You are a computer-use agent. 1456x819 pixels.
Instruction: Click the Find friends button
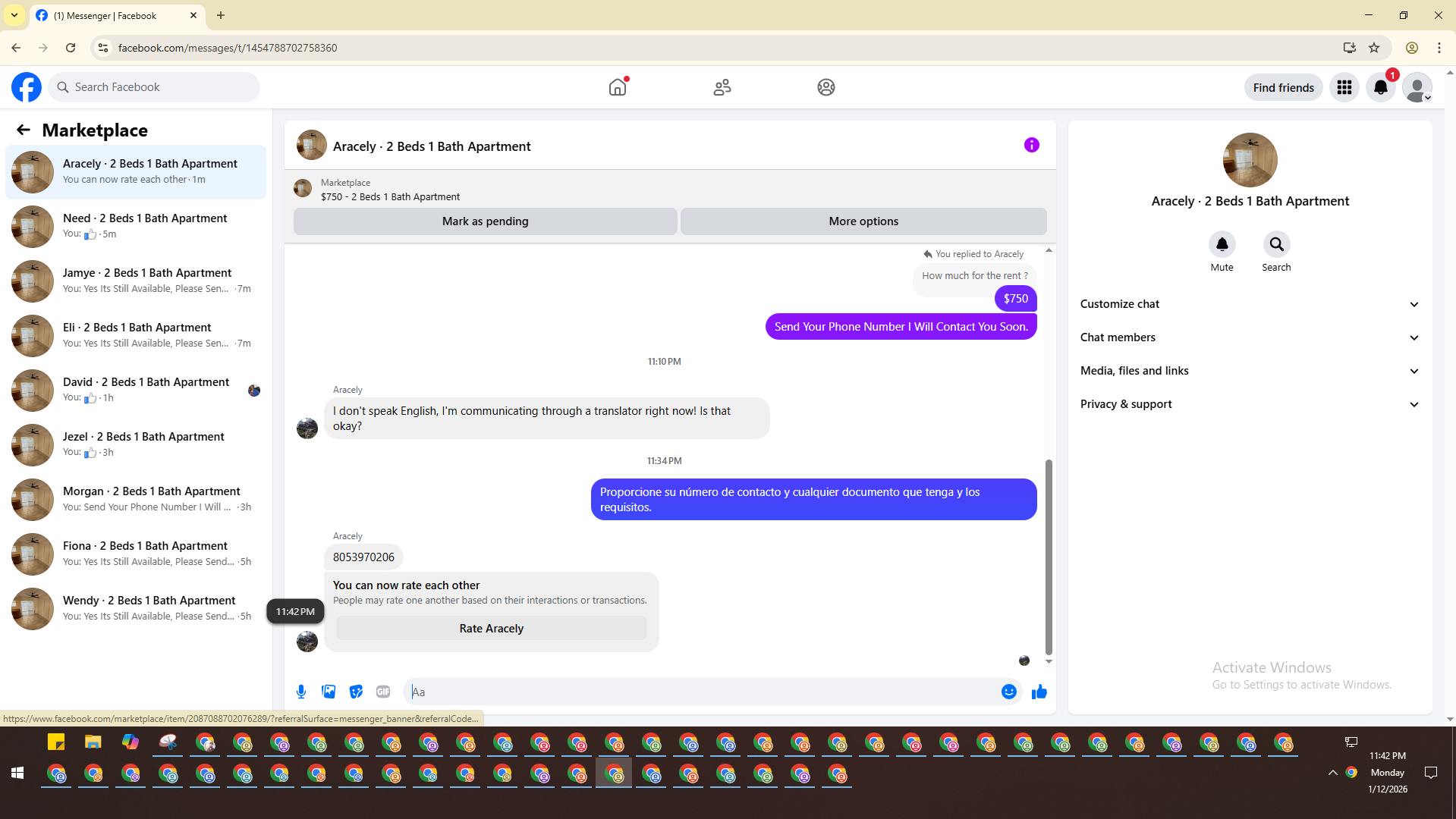tap(1283, 87)
